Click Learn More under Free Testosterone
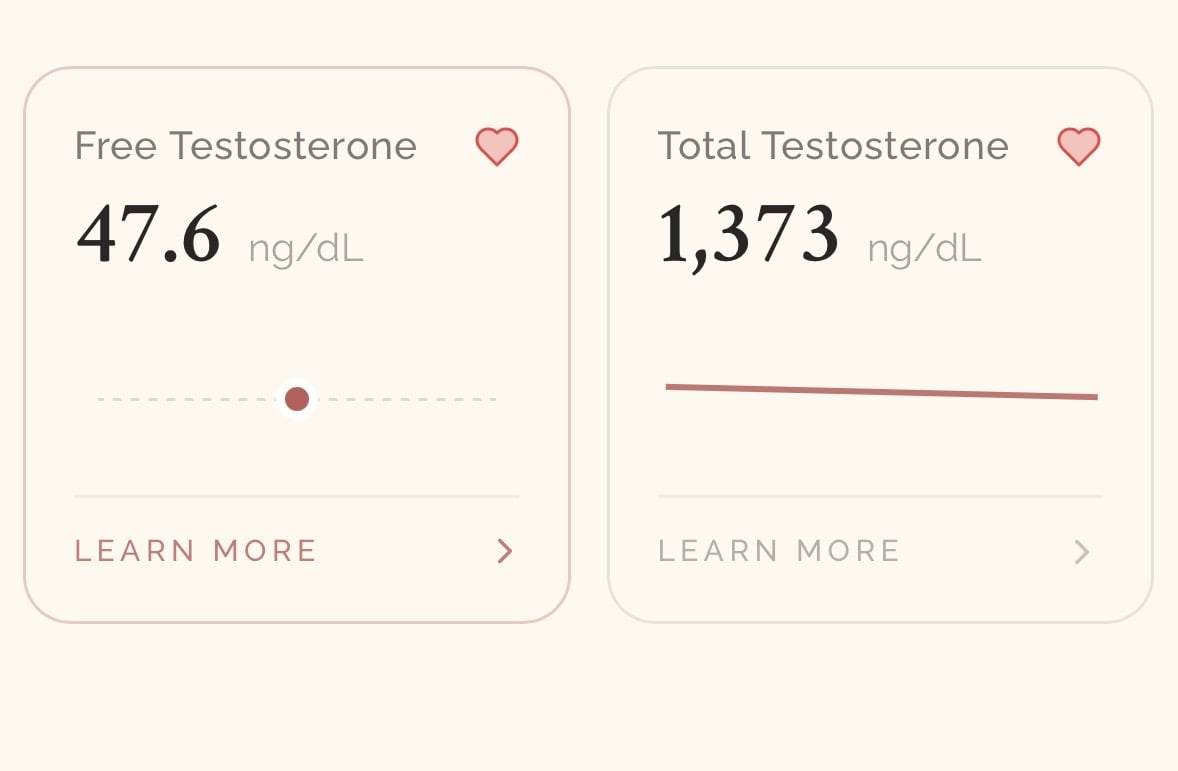Image resolution: width=1178 pixels, height=771 pixels. (x=195, y=551)
